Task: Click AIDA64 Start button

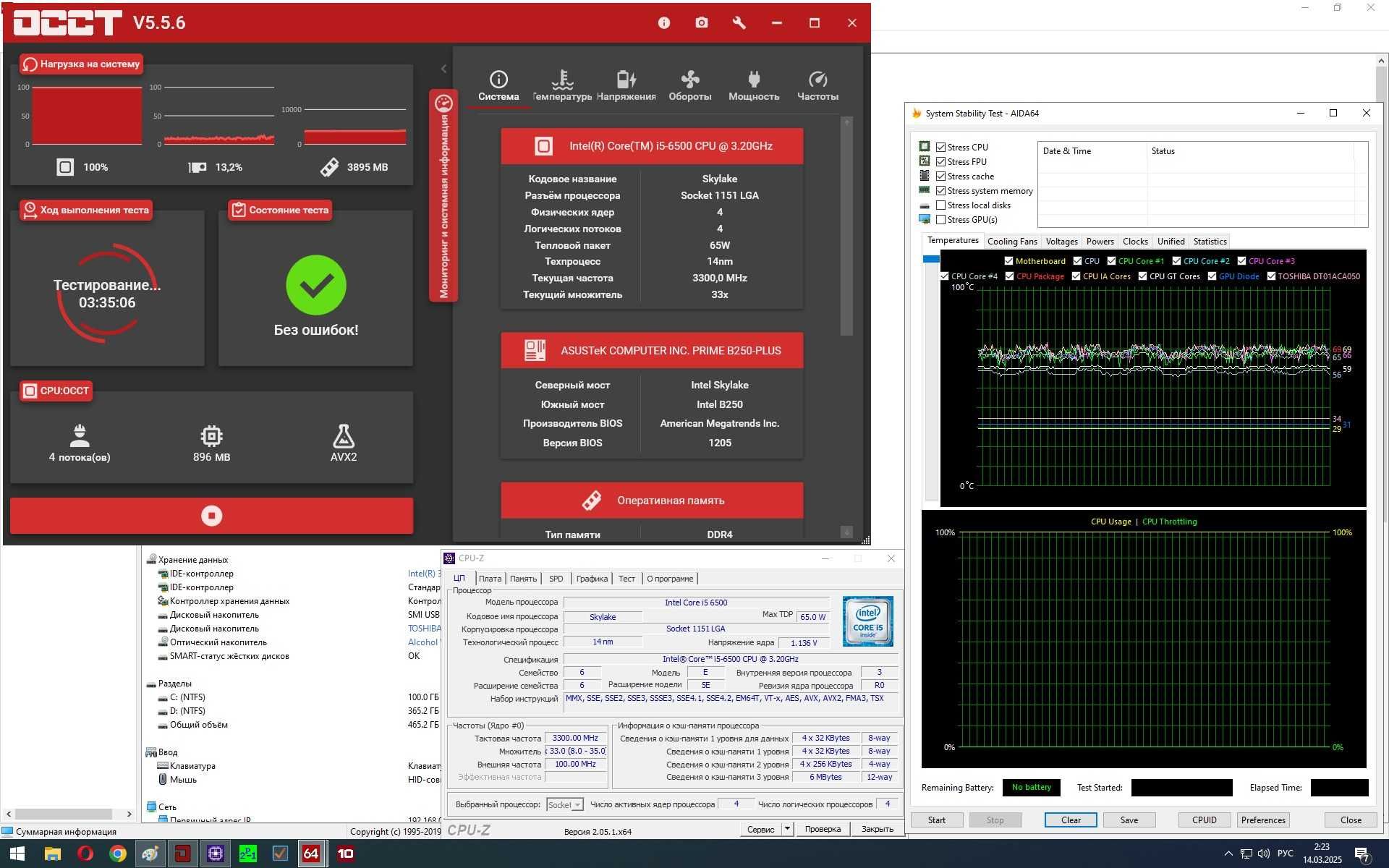Action: tap(936, 820)
